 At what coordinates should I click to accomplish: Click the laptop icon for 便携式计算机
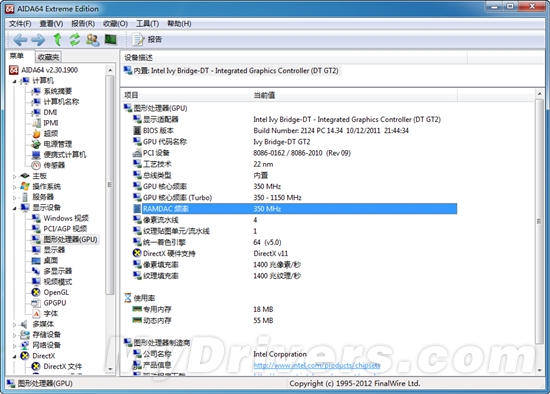tap(36, 155)
